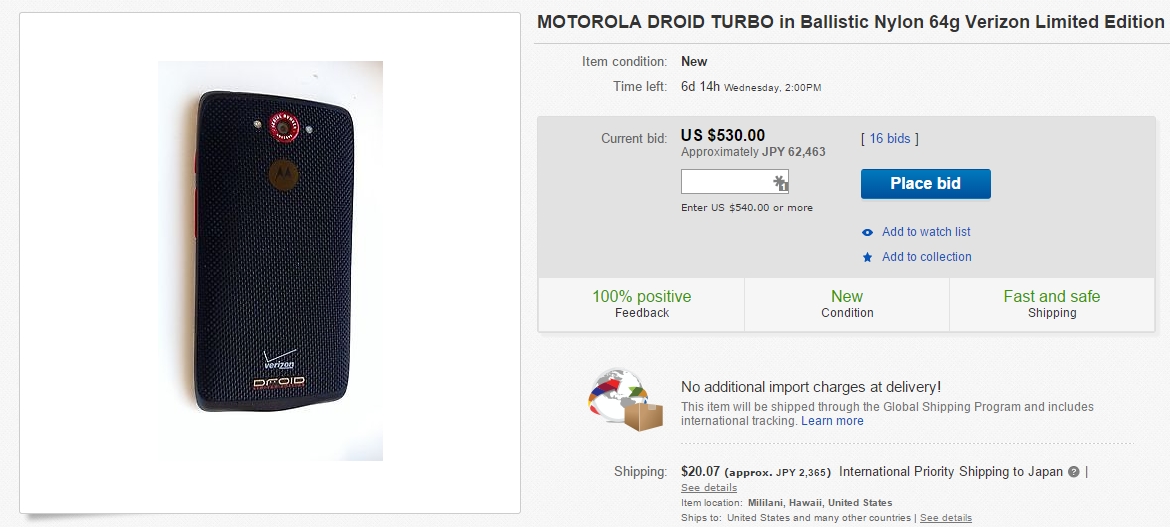
Task: Click the US $530.00 current bid price
Action: point(723,136)
